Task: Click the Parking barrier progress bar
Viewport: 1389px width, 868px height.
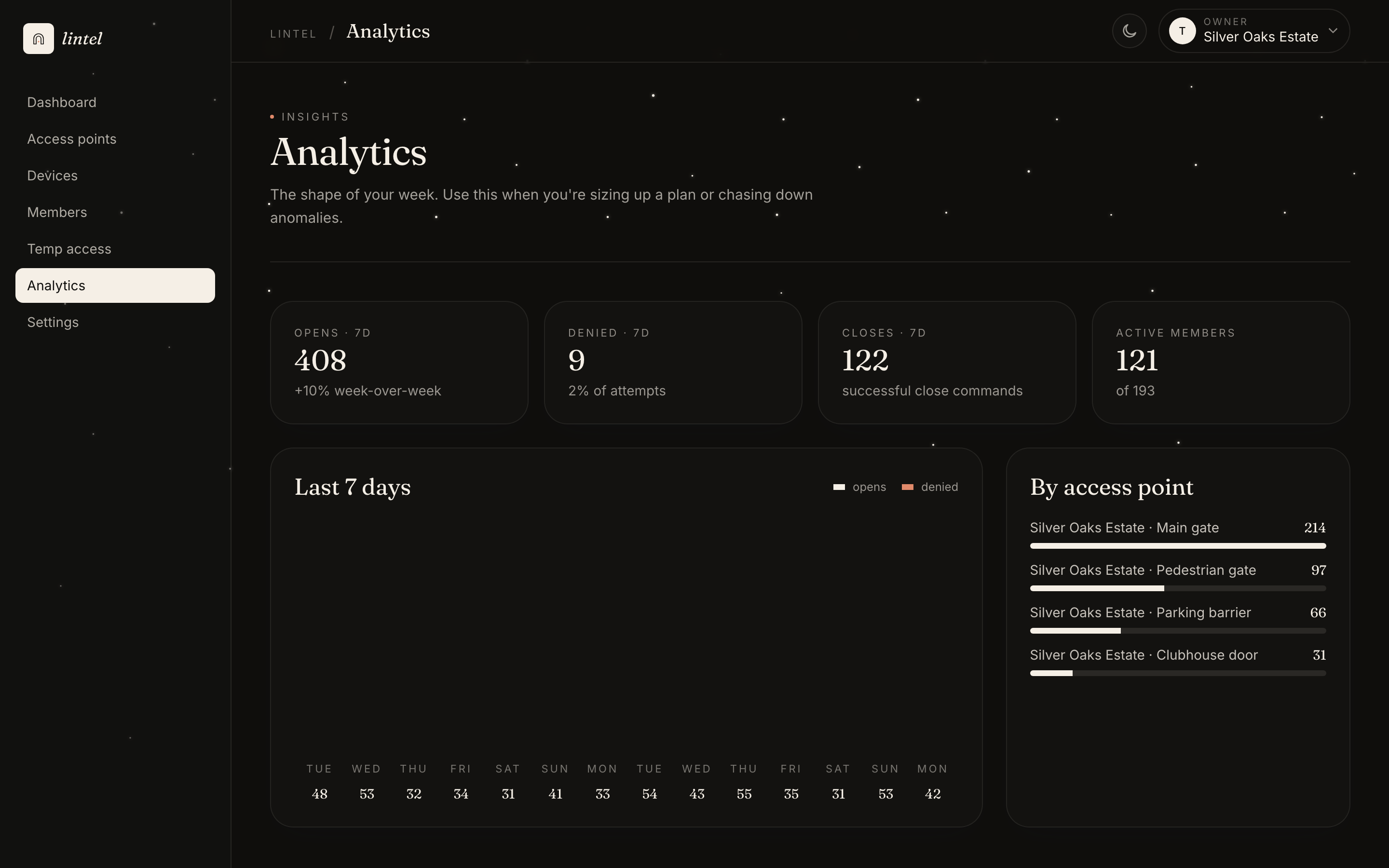Action: (x=1178, y=631)
